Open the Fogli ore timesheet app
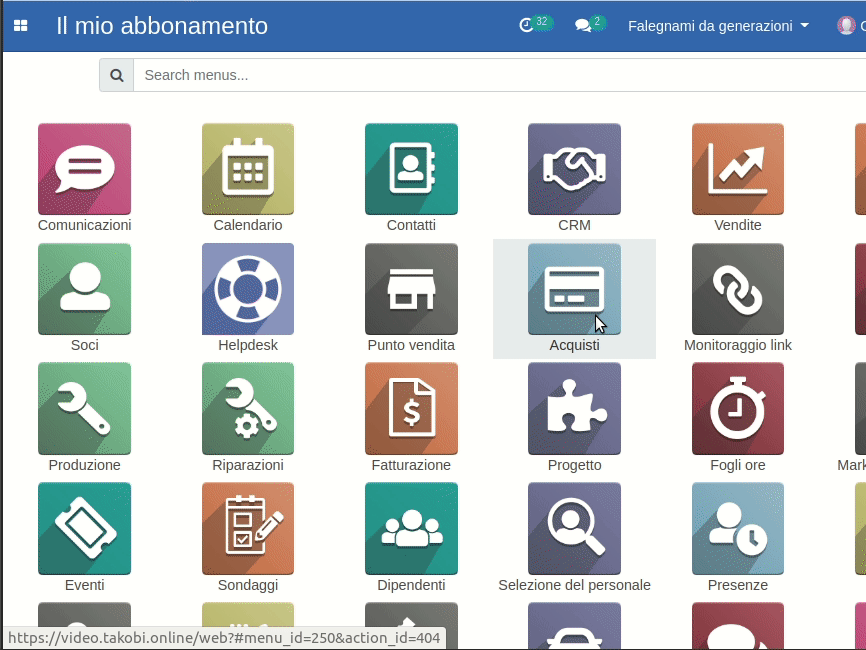866x650 pixels. click(738, 409)
